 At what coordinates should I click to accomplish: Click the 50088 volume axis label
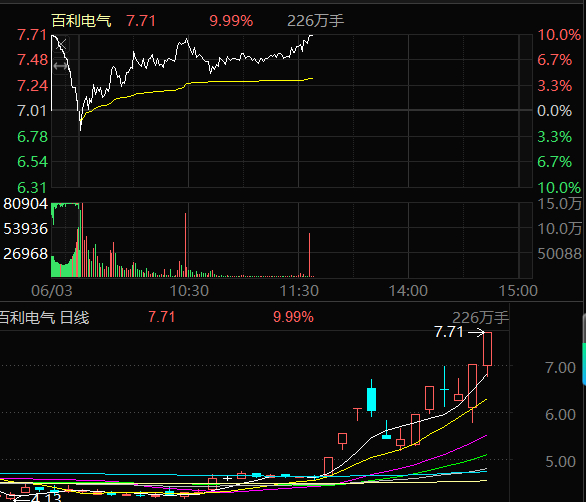point(559,254)
